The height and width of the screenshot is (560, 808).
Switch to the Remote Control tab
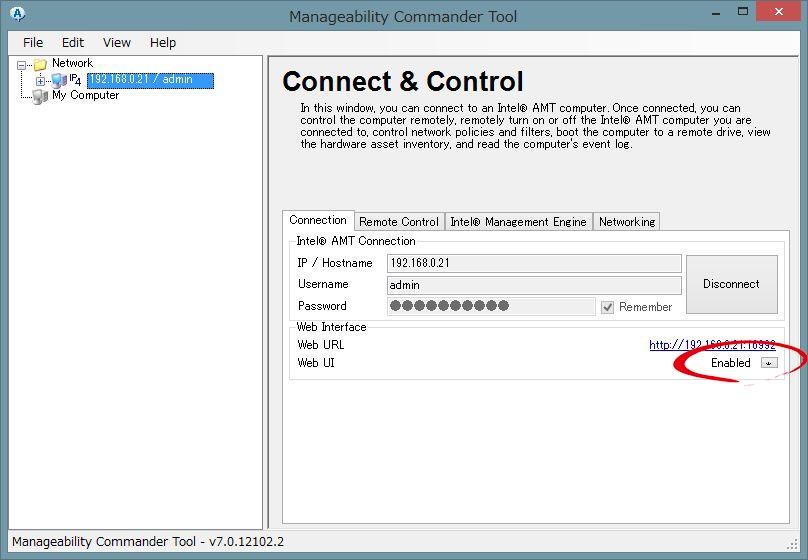coord(399,222)
